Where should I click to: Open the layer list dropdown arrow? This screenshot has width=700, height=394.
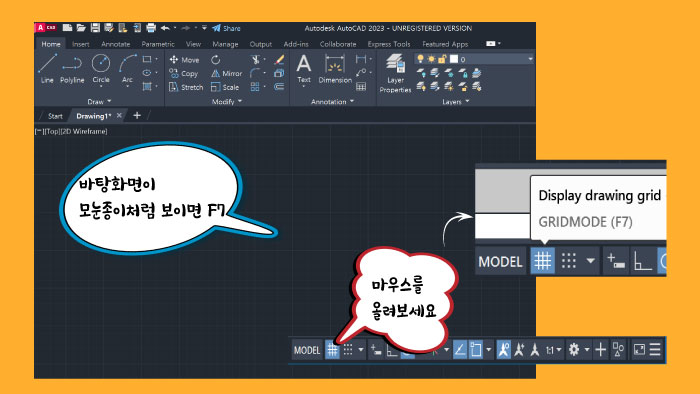tap(530, 59)
